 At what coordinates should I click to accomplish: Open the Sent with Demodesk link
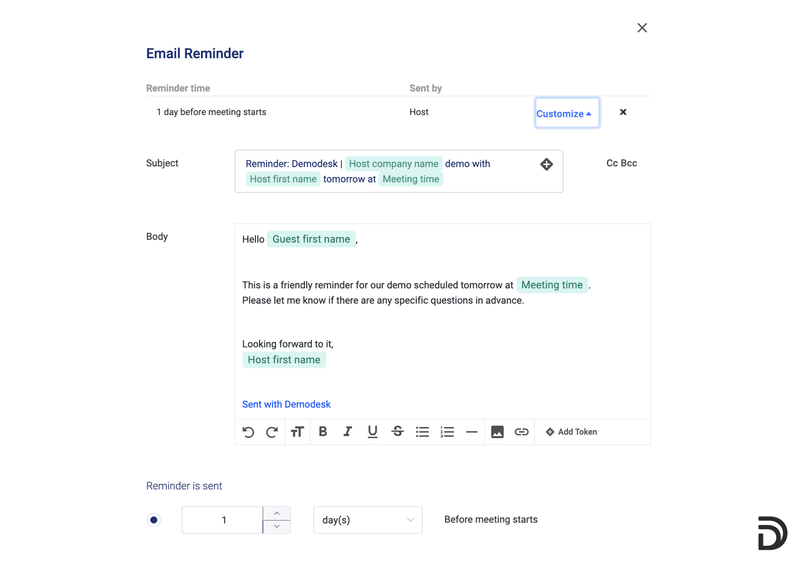(x=286, y=404)
